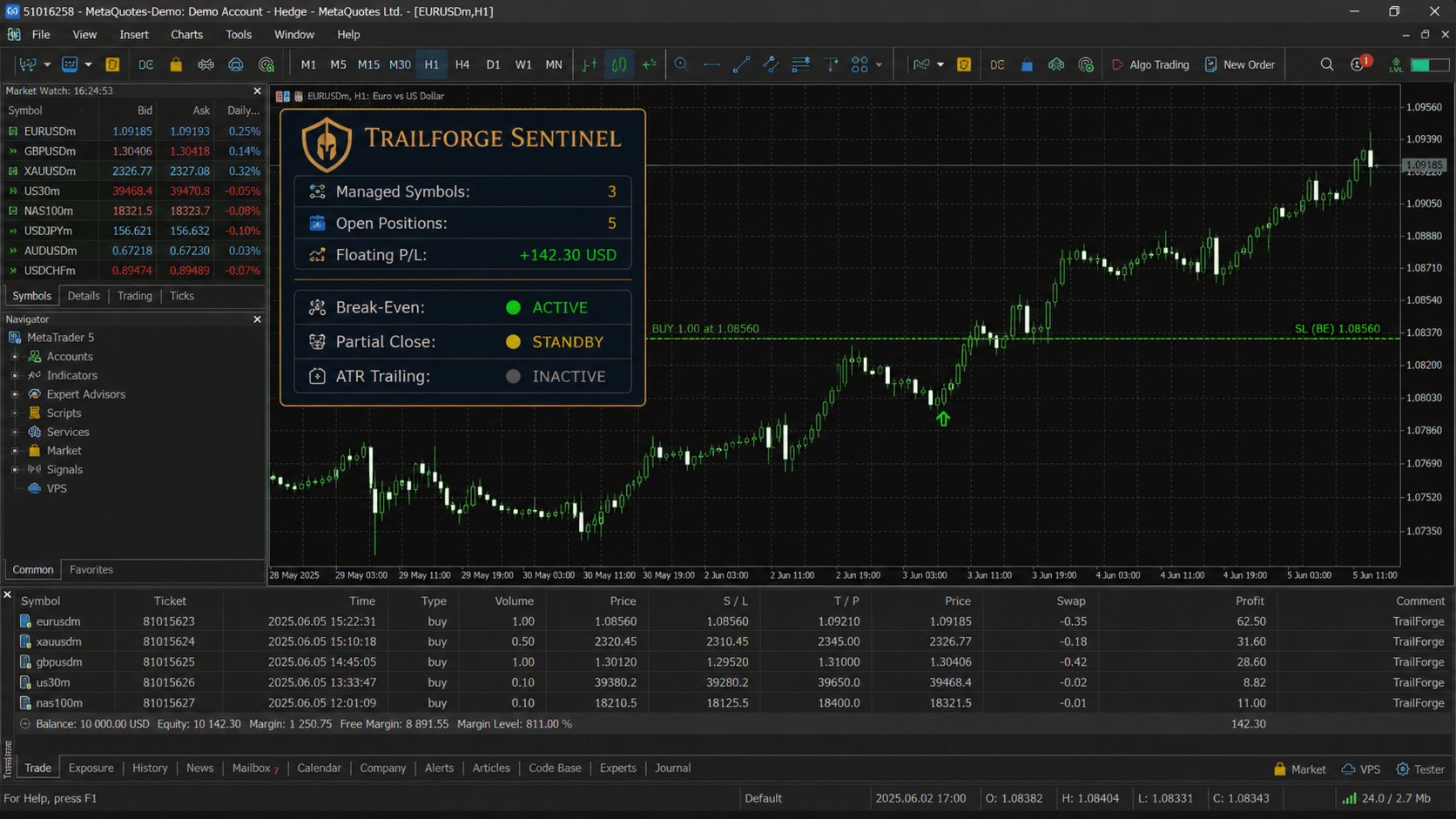Click the blue Market shopping bag icon
1456x819 pixels.
coord(1027,64)
